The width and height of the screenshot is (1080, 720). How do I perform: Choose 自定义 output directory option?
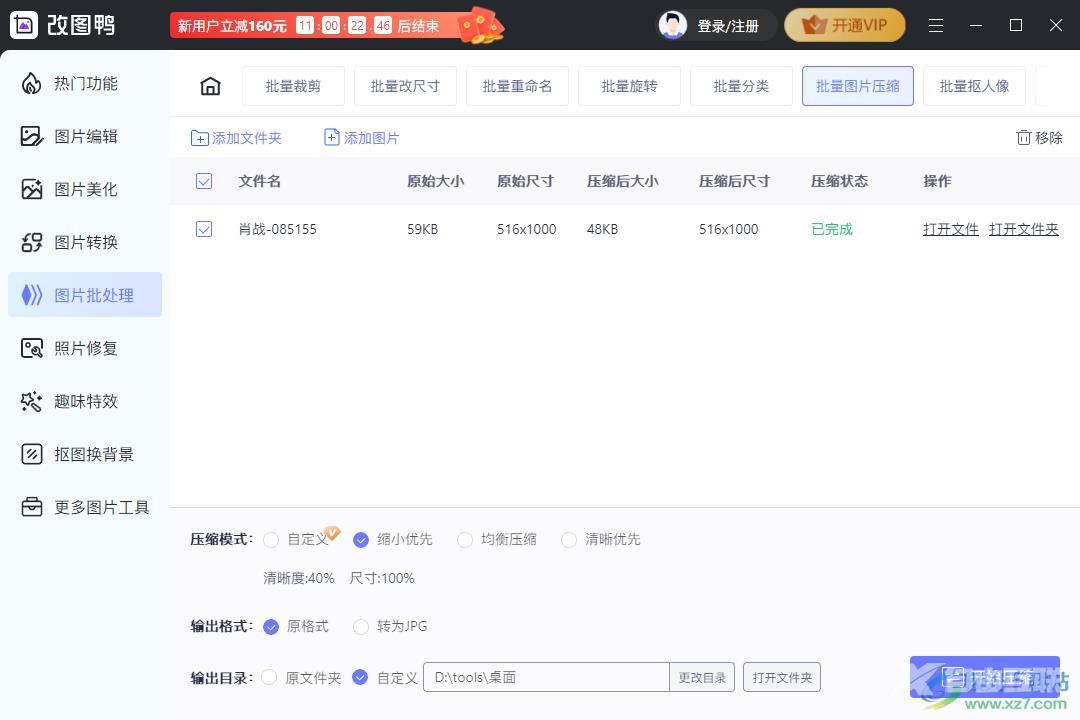click(360, 677)
